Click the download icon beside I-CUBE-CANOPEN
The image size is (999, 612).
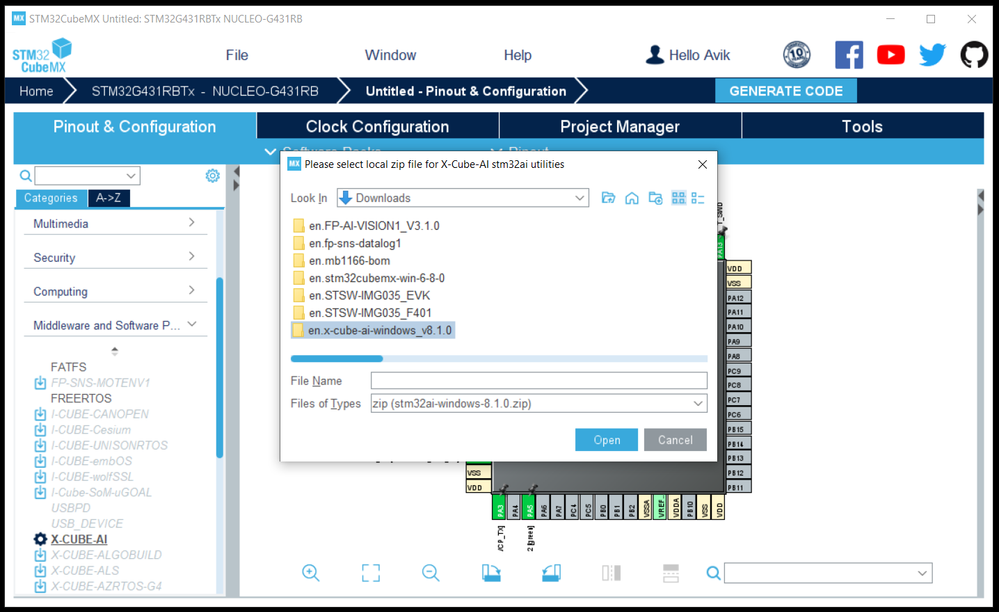click(40, 414)
